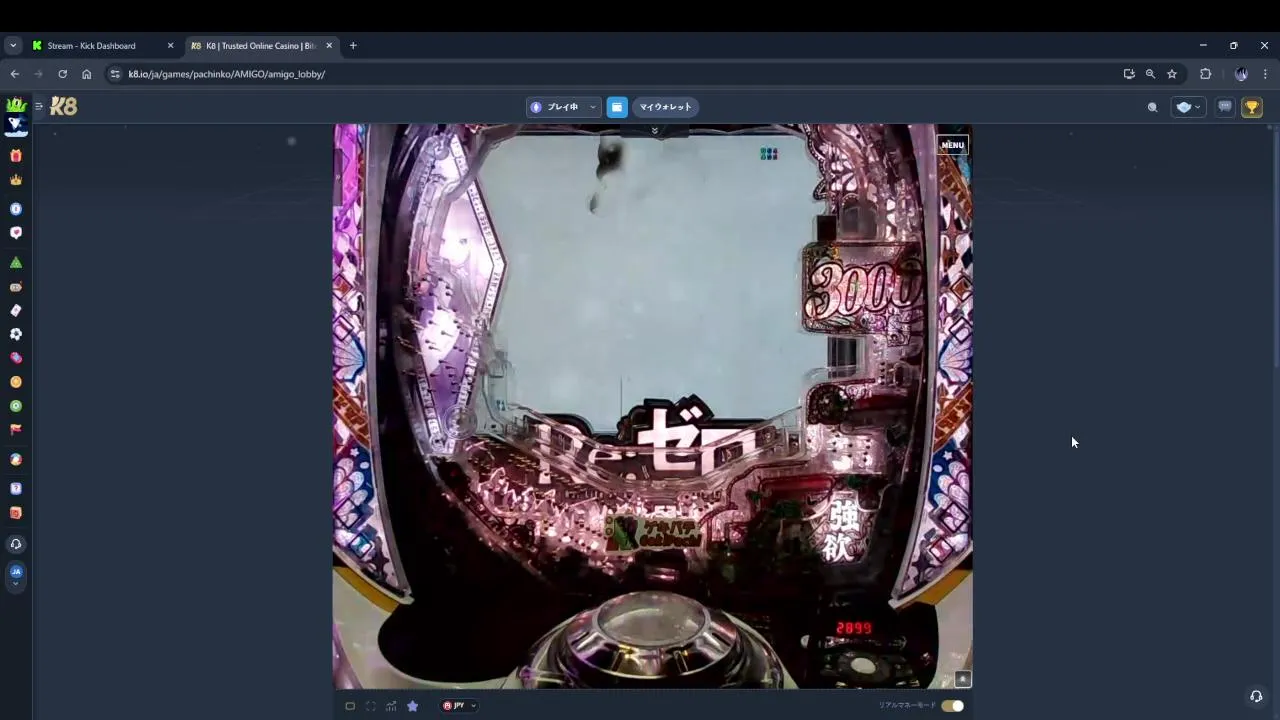Image resolution: width=1280 pixels, height=720 pixels.
Task: Open the heart speech bubble sidebar icon
Action: 16,232
